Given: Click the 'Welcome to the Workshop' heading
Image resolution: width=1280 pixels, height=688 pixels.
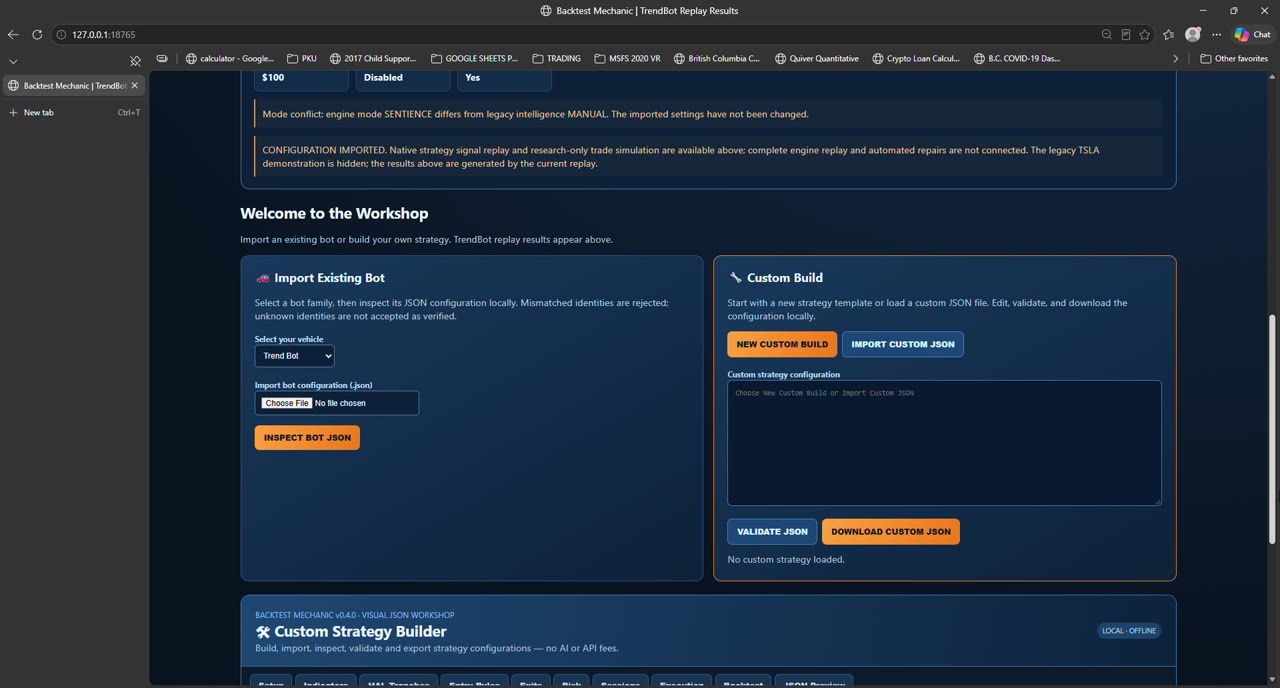Looking at the screenshot, I should pyautogui.click(x=334, y=213).
